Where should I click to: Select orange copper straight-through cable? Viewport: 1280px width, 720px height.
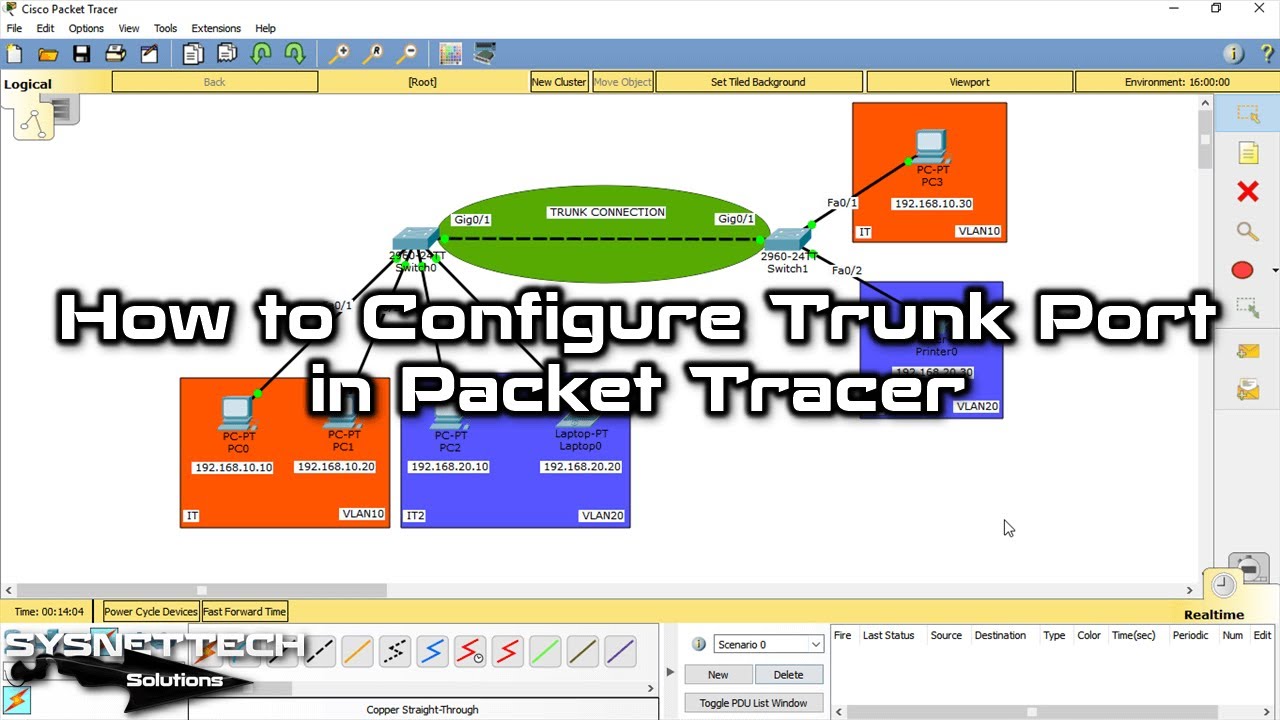point(357,652)
